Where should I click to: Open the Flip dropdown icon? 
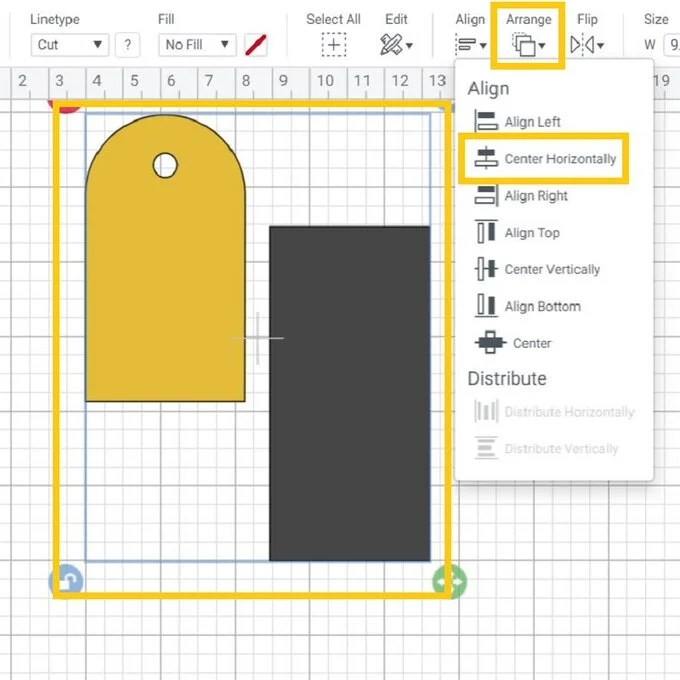pyautogui.click(x=587, y=45)
